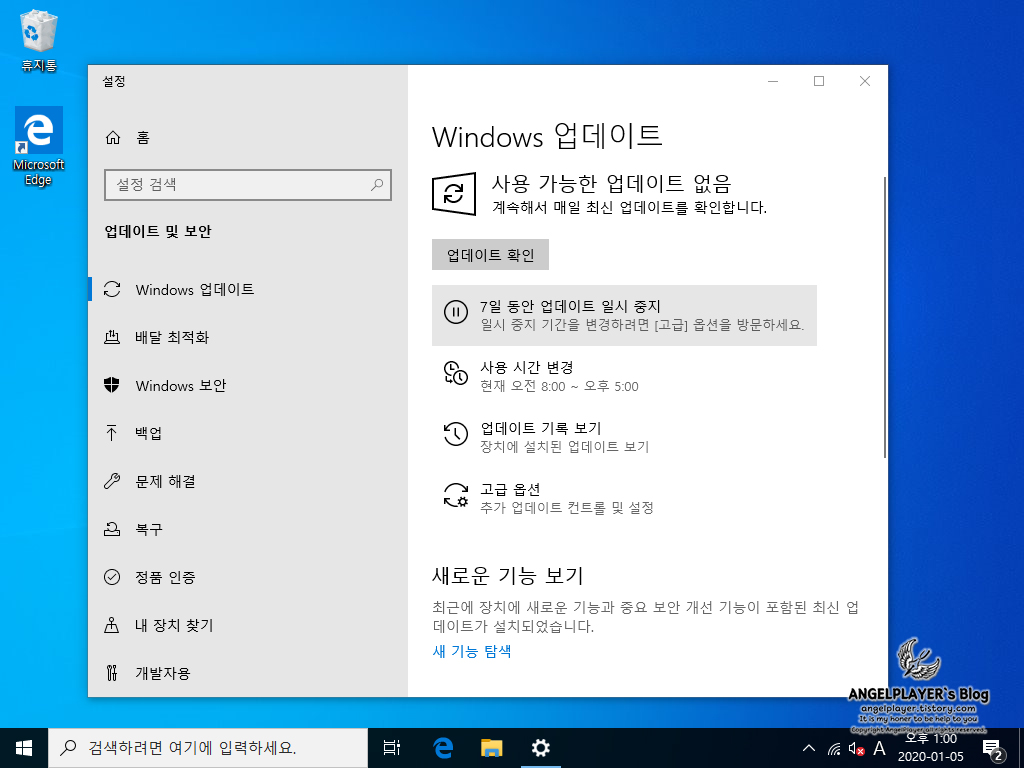Click the Settings content vertical scrollbar

(884, 317)
